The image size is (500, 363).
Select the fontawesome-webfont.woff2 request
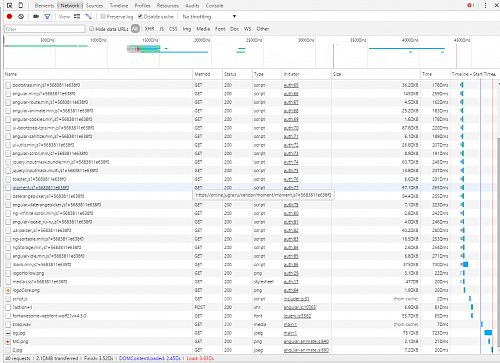pos(250,316)
